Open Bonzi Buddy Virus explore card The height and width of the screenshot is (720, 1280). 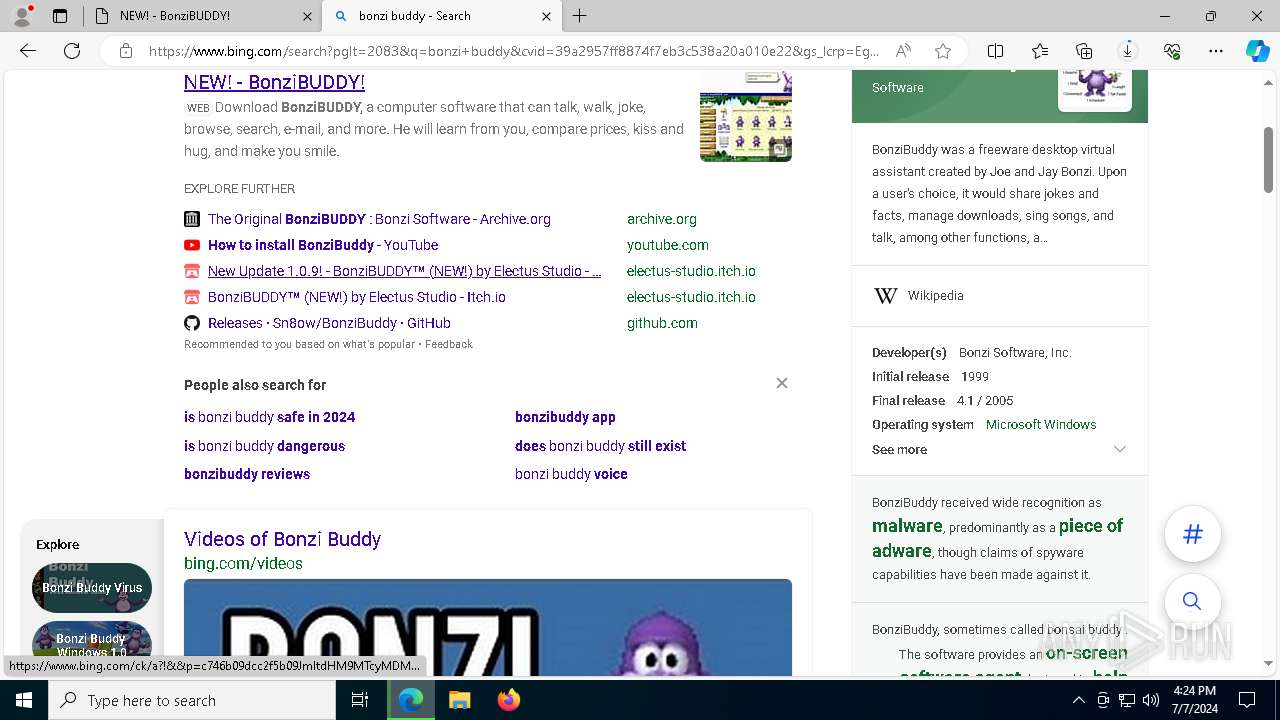[92, 588]
